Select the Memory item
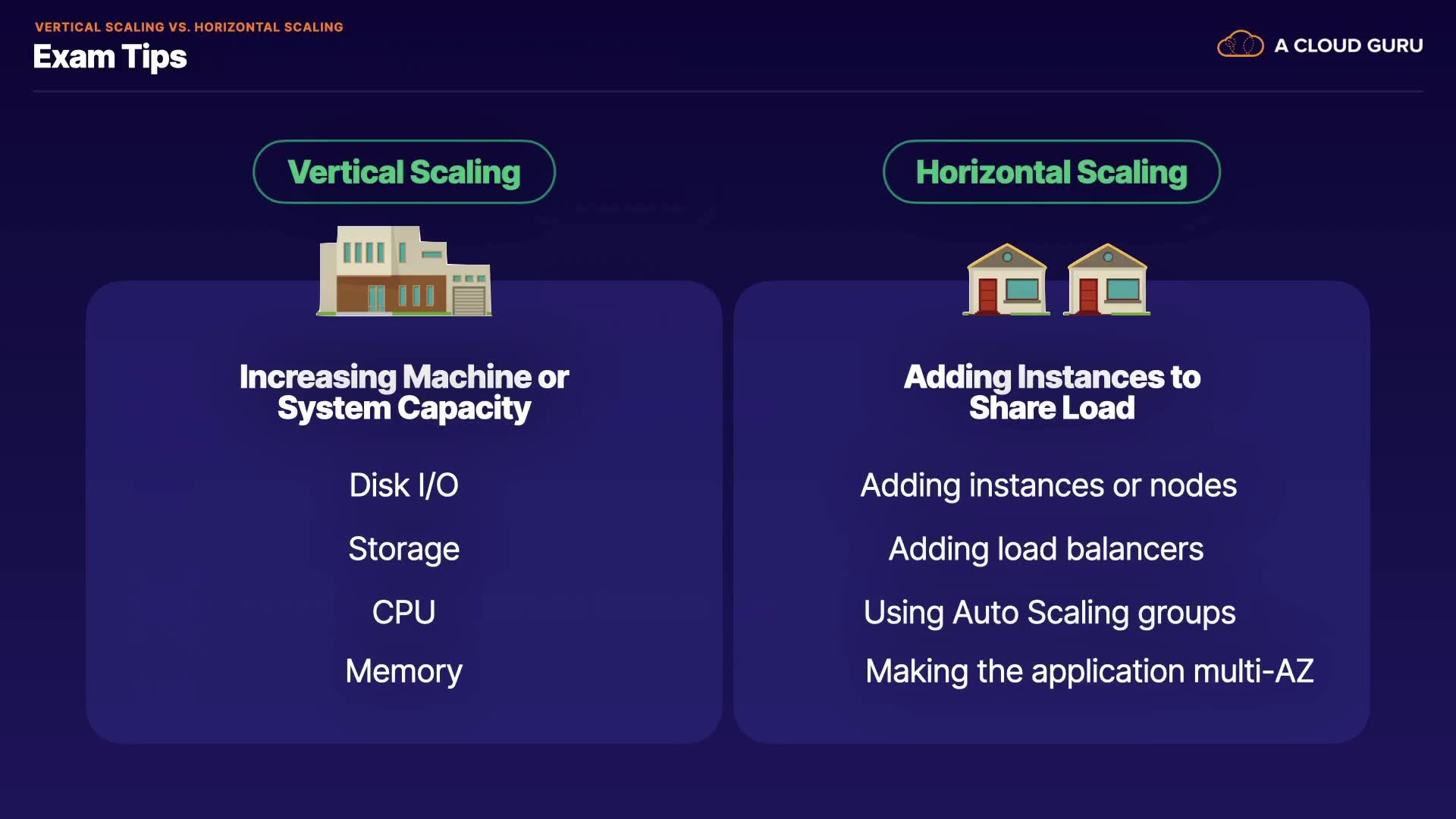The height and width of the screenshot is (819, 1456). 404,672
